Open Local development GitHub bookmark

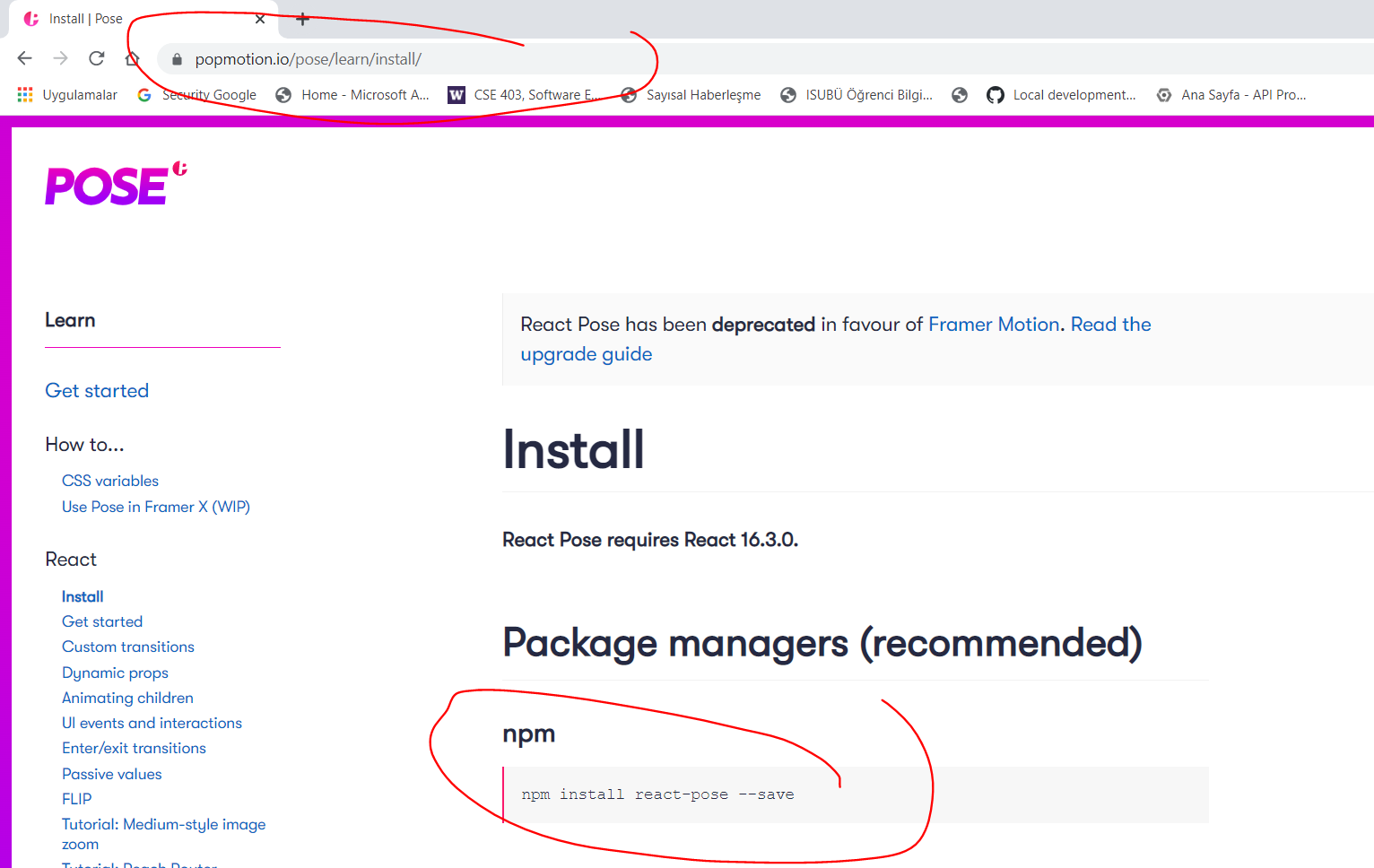click(1061, 95)
